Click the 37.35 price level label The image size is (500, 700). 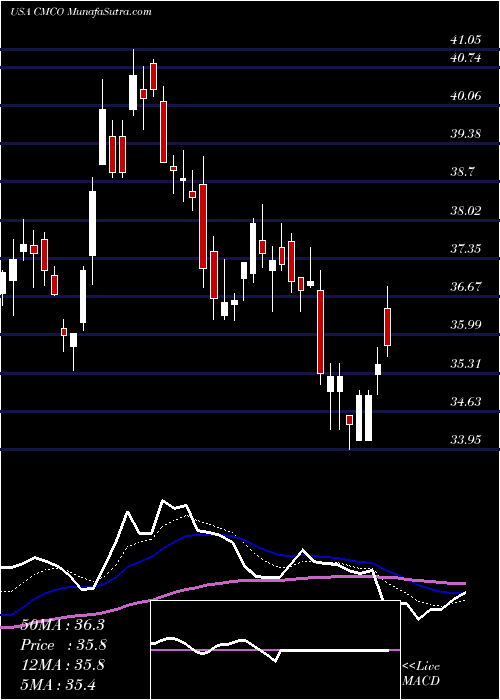click(466, 248)
